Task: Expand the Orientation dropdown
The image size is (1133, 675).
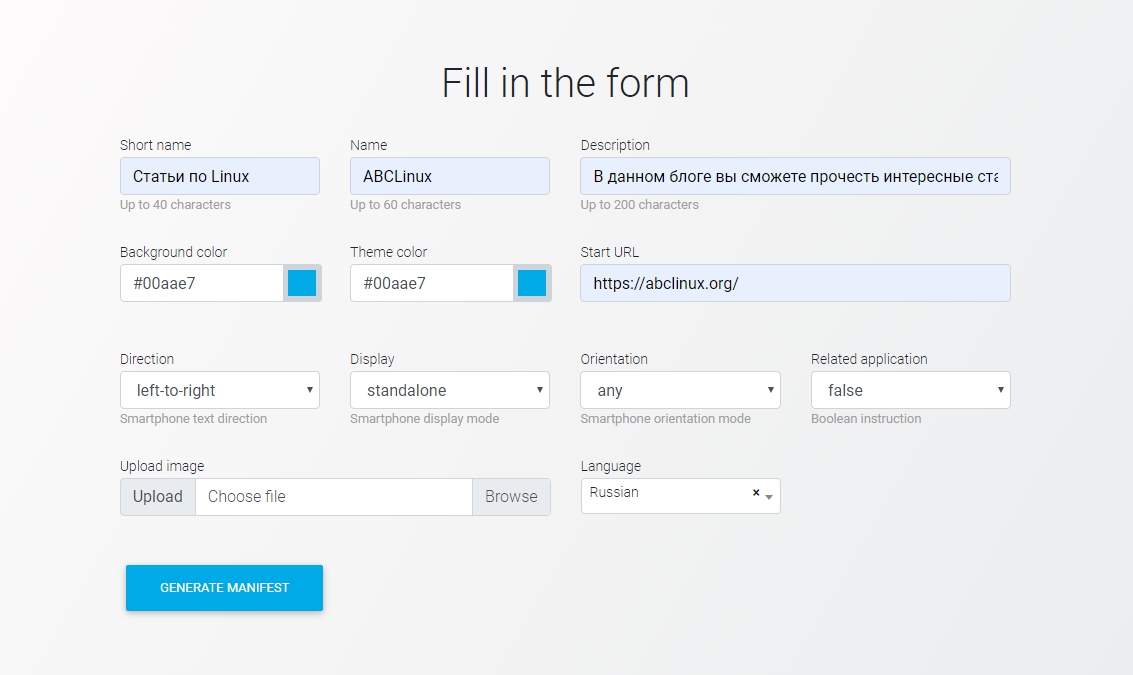Action: pos(680,390)
